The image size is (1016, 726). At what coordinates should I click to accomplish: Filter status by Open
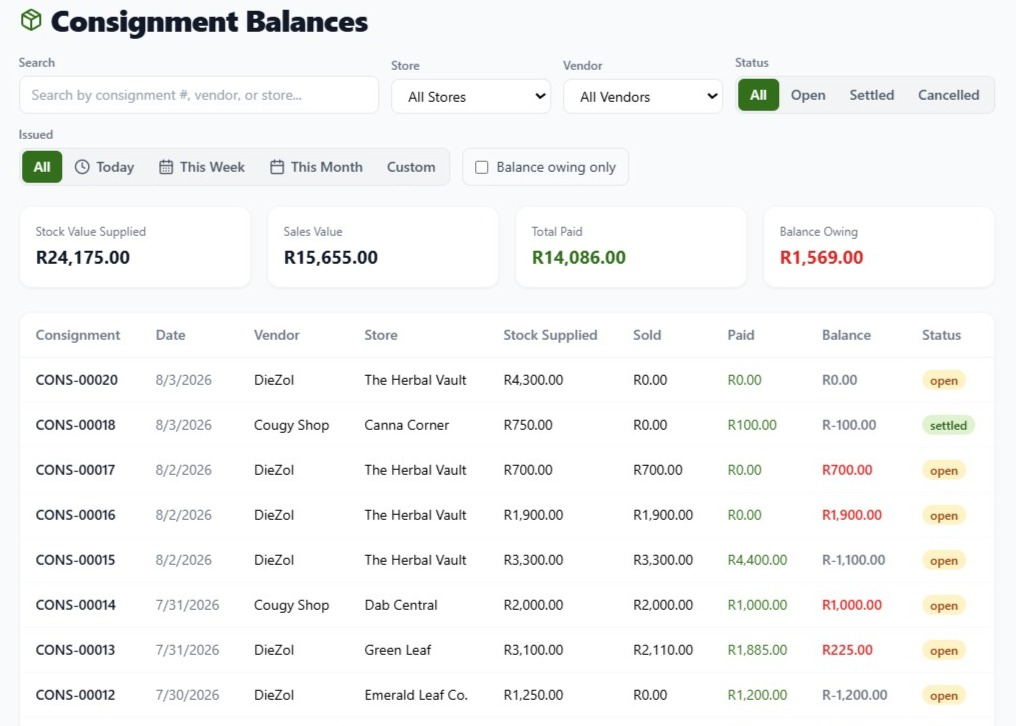[808, 95]
